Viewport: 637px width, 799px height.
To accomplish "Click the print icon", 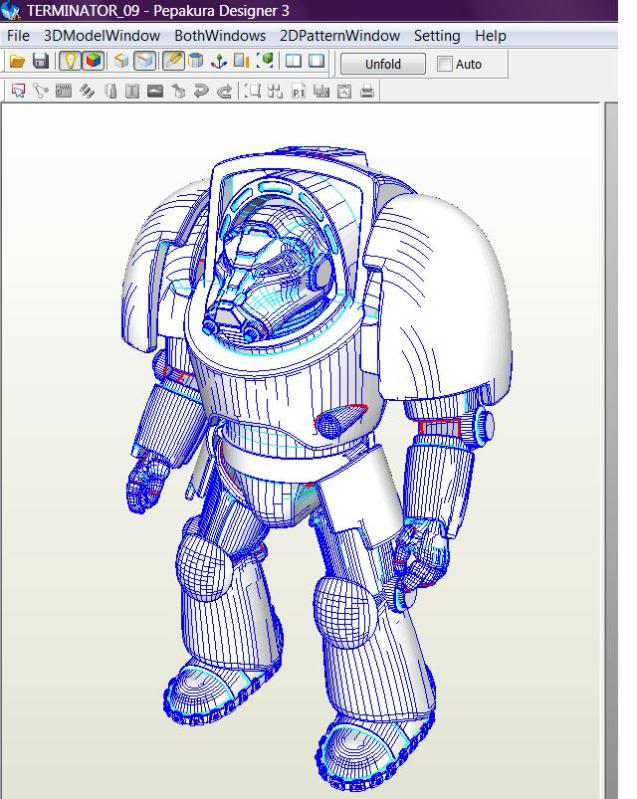I will (367, 91).
